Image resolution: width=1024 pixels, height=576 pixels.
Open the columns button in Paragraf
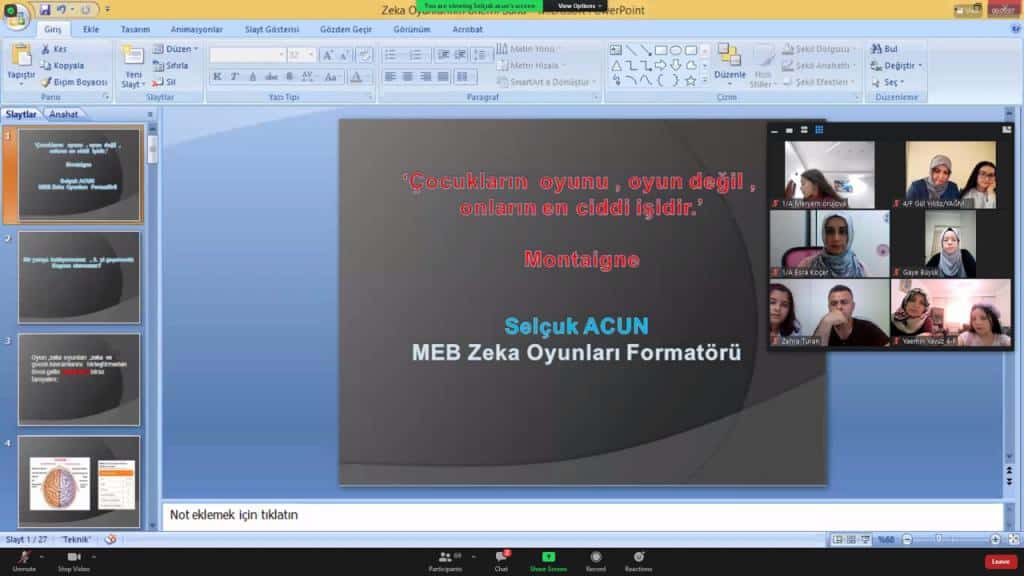point(465,77)
